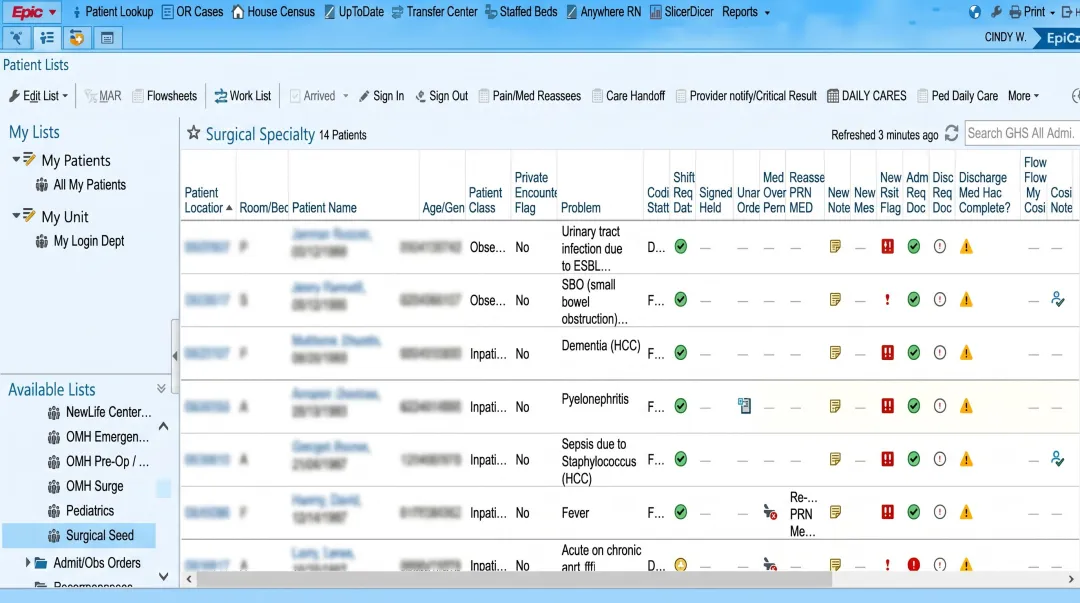Click the refresh list icon
1080x603 pixels.
(951, 134)
